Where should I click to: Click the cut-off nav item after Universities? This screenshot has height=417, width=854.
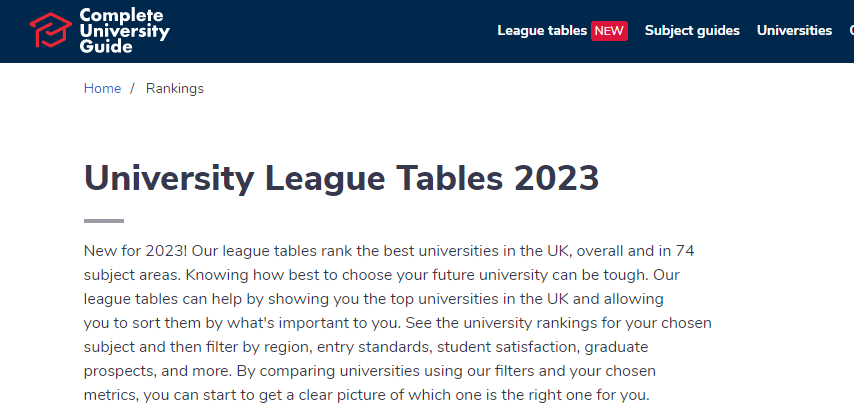(x=851, y=30)
